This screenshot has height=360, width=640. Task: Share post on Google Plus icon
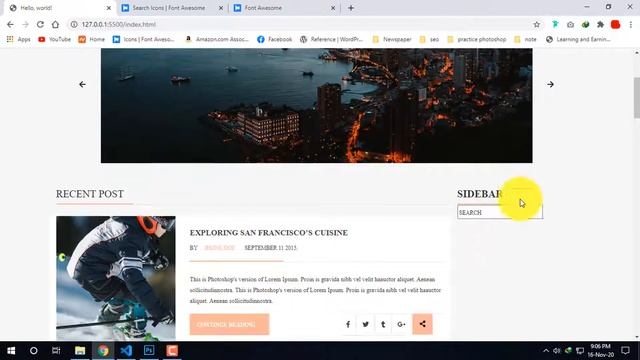click(x=401, y=324)
